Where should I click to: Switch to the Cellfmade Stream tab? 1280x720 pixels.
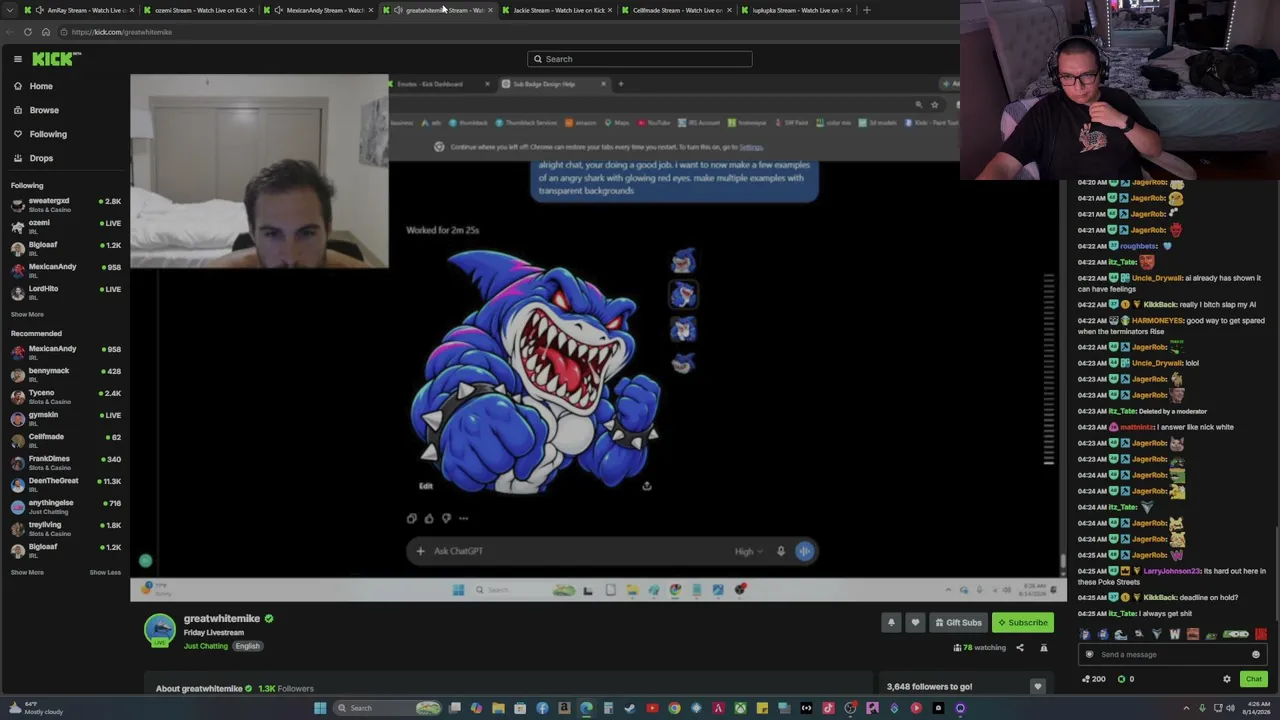click(677, 10)
